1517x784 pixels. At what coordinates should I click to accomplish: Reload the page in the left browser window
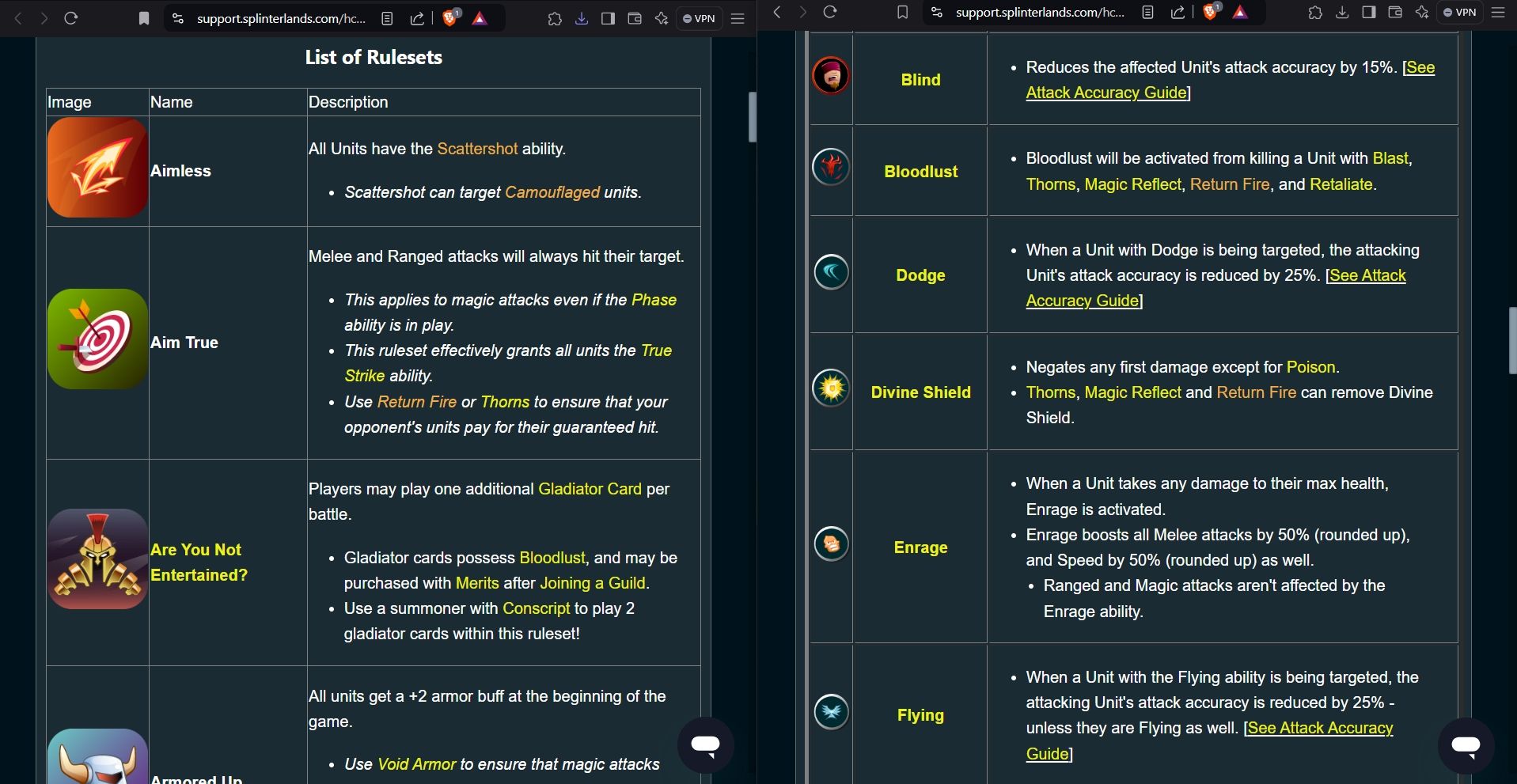(x=71, y=18)
